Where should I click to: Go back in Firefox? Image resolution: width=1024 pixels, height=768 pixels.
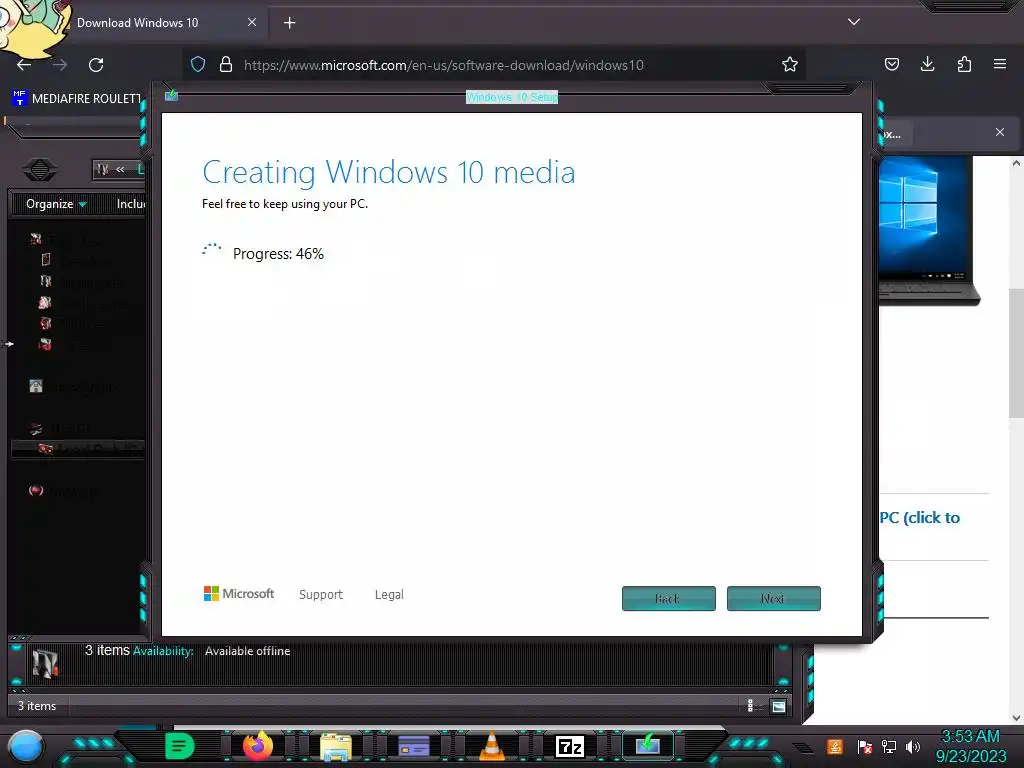[24, 65]
